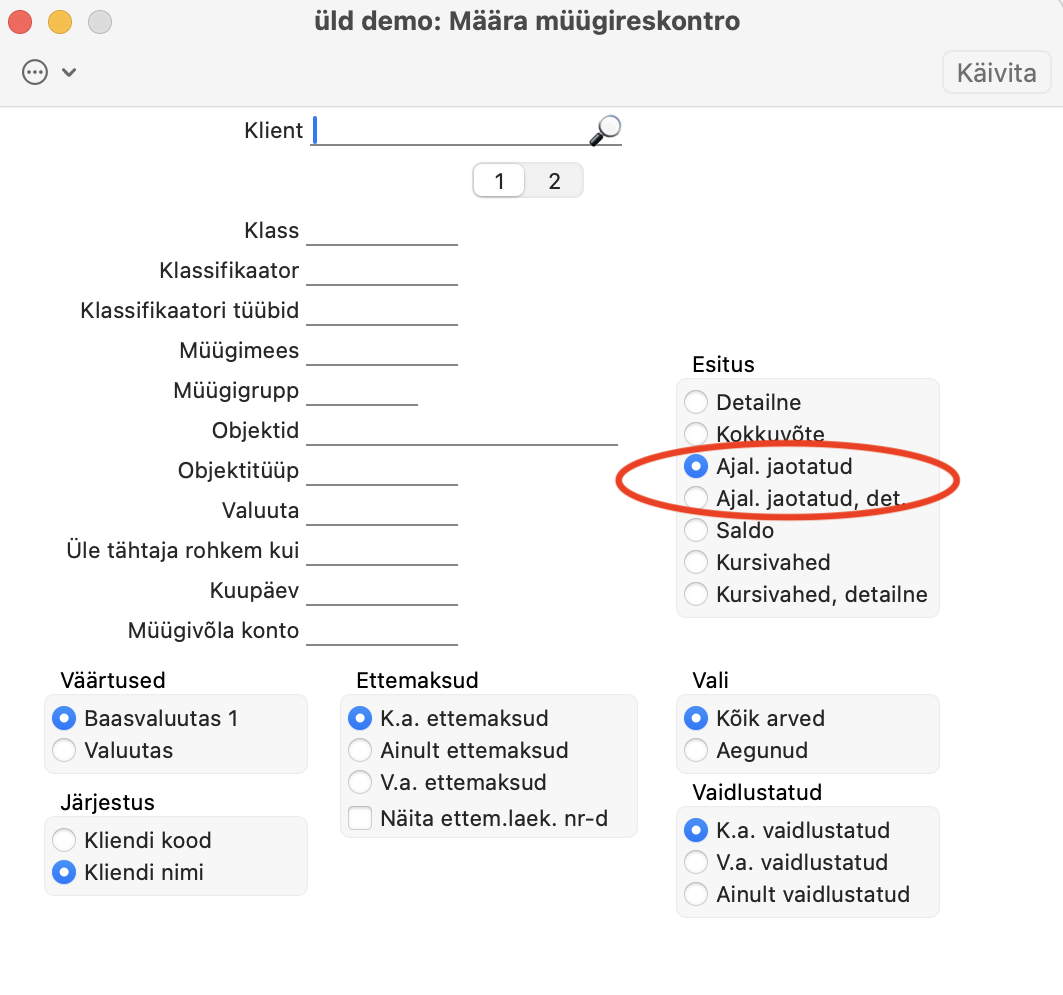Focus the Objektid text field
Image resolution: width=1063 pixels, height=995 pixels.
pos(461,431)
